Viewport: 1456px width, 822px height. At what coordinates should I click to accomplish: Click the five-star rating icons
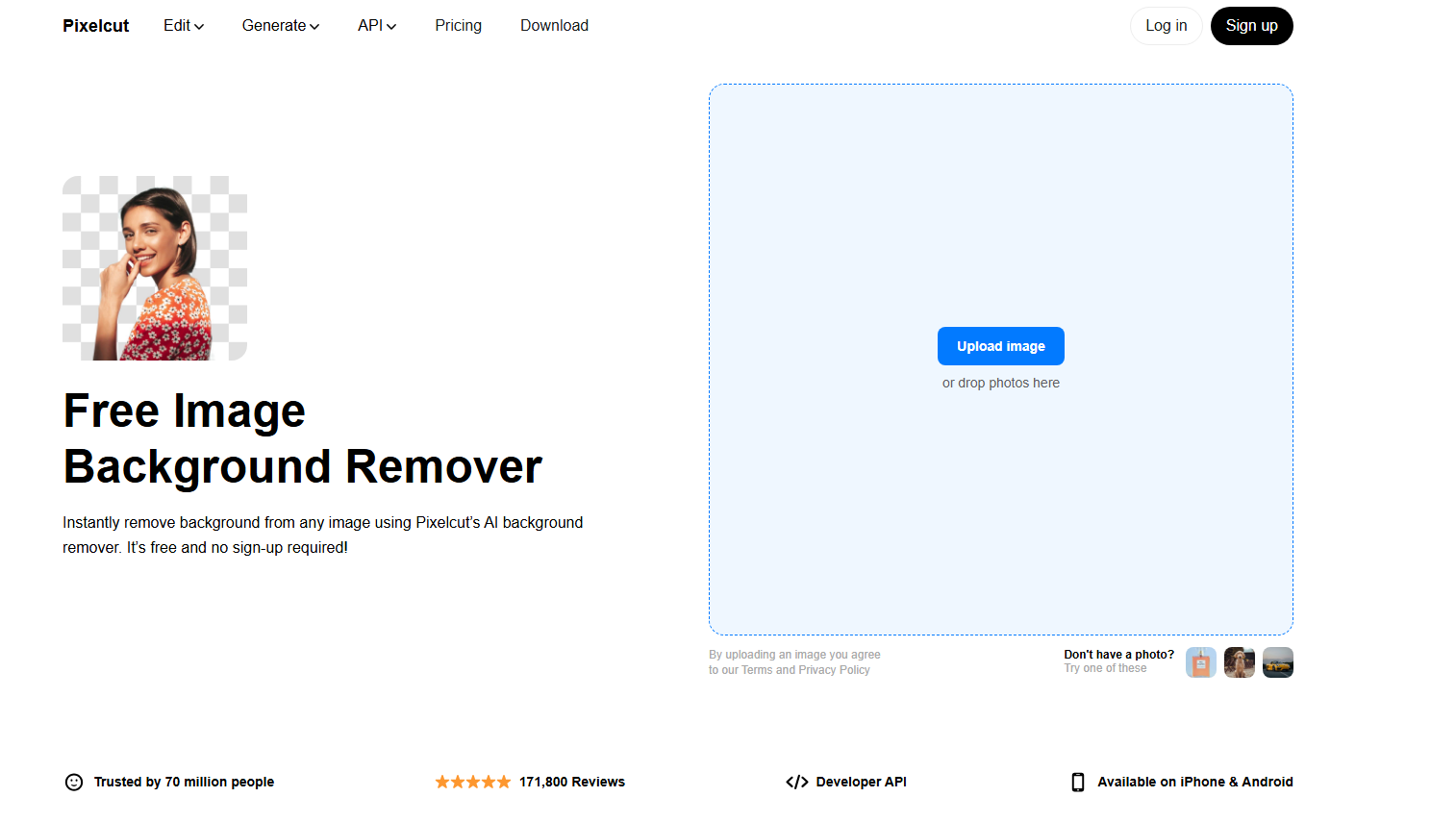(472, 782)
